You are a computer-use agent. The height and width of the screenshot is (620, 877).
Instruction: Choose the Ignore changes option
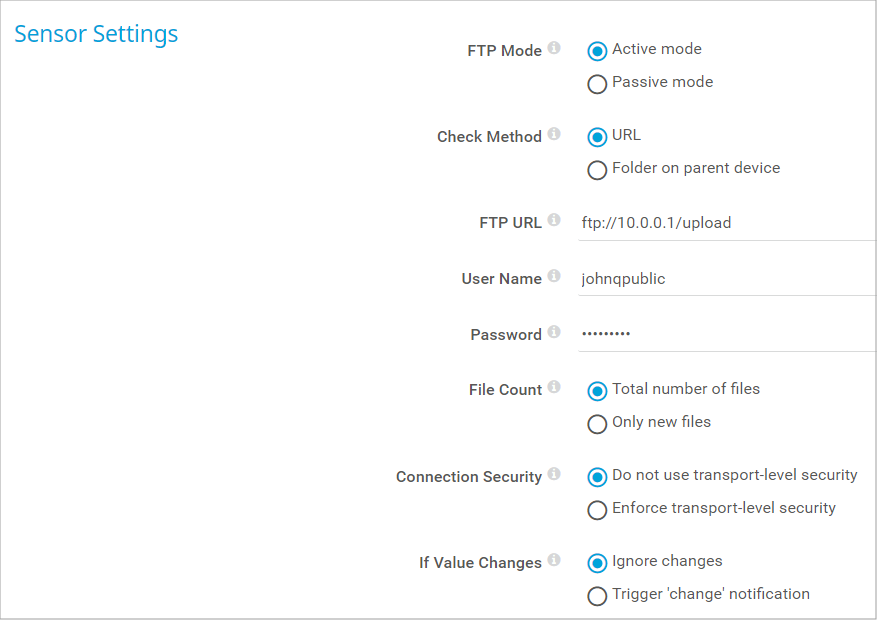597,563
